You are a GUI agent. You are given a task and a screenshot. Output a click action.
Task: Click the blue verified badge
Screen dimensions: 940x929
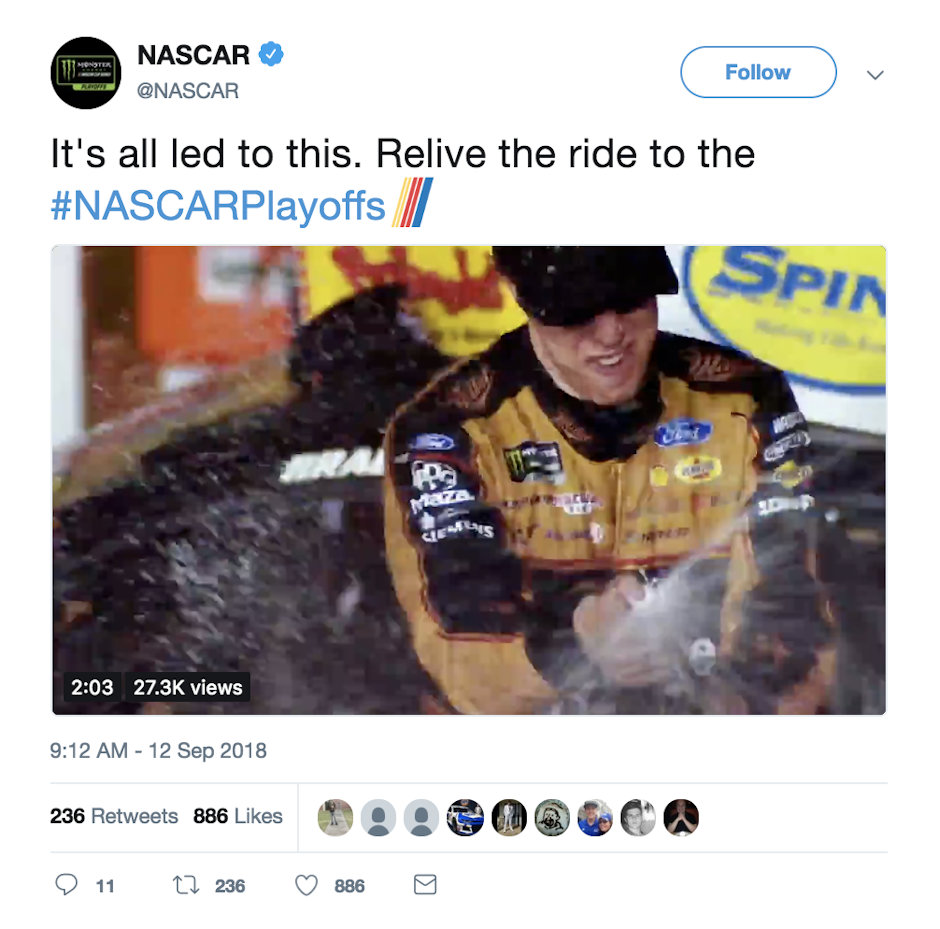click(x=270, y=55)
